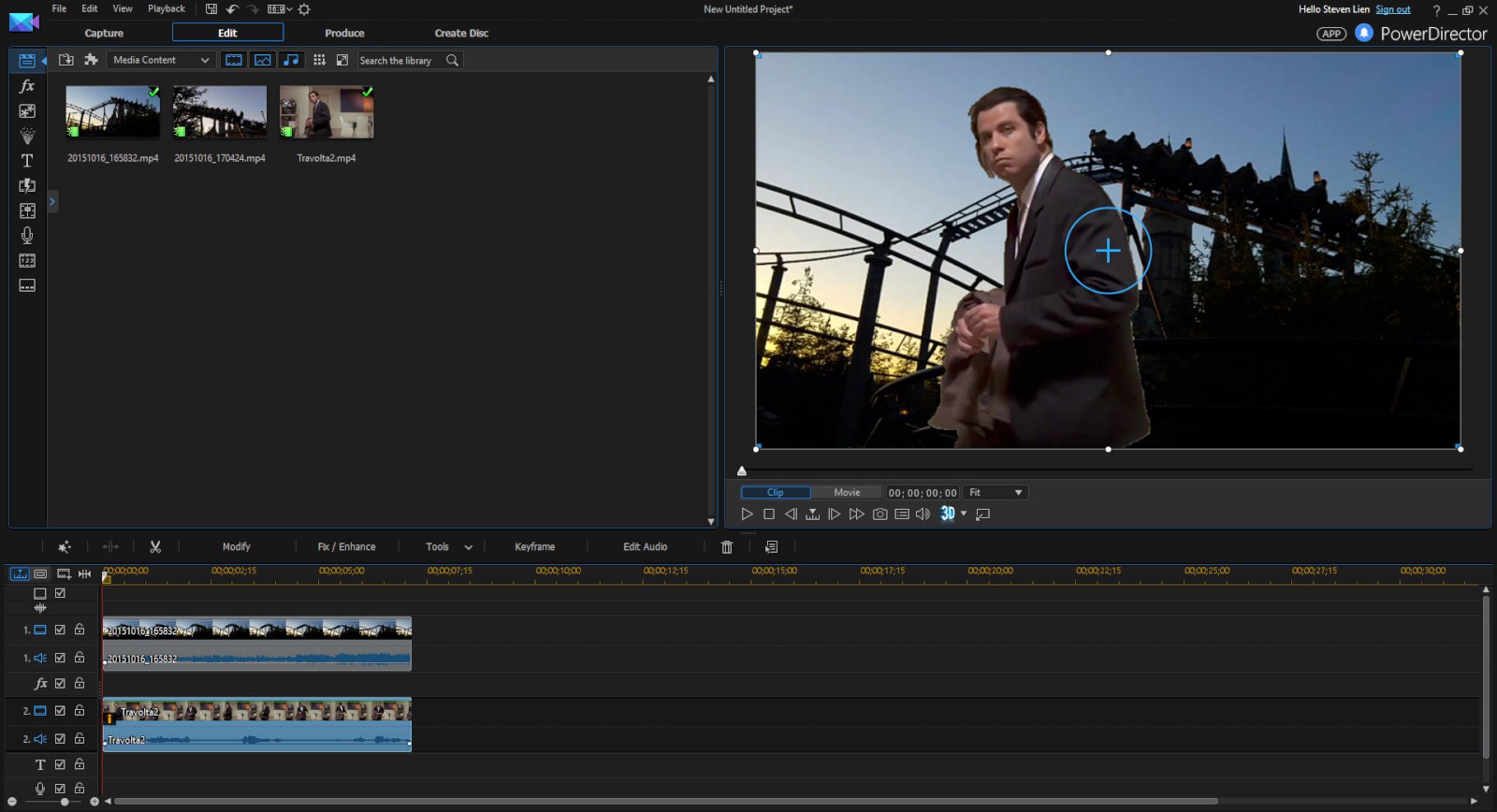Open the Voice-Over Recording Room microphone icon

click(27, 236)
